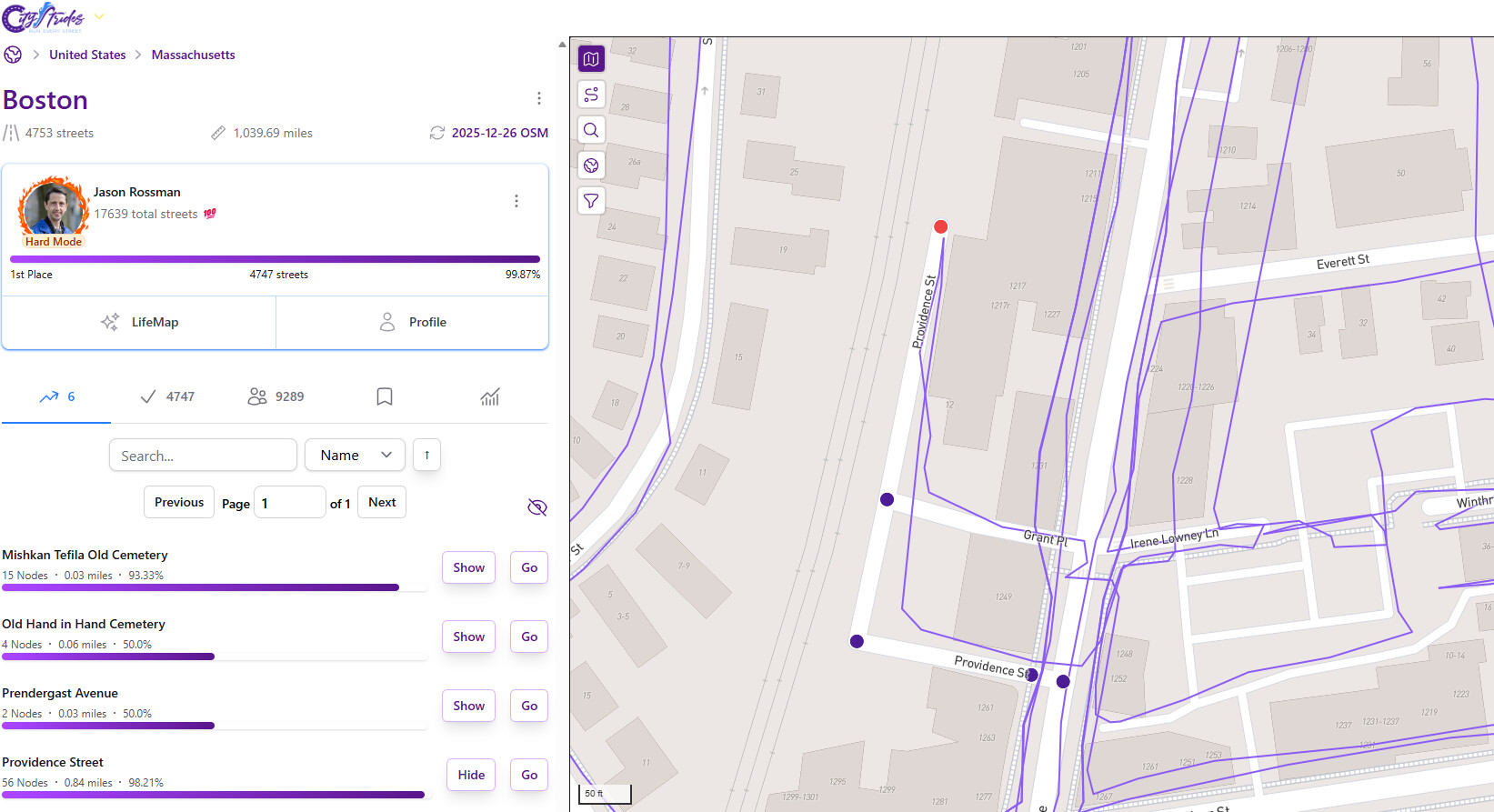Click the map style icon on the map toolbar
Image resolution: width=1494 pixels, height=812 pixels.
[x=591, y=59]
